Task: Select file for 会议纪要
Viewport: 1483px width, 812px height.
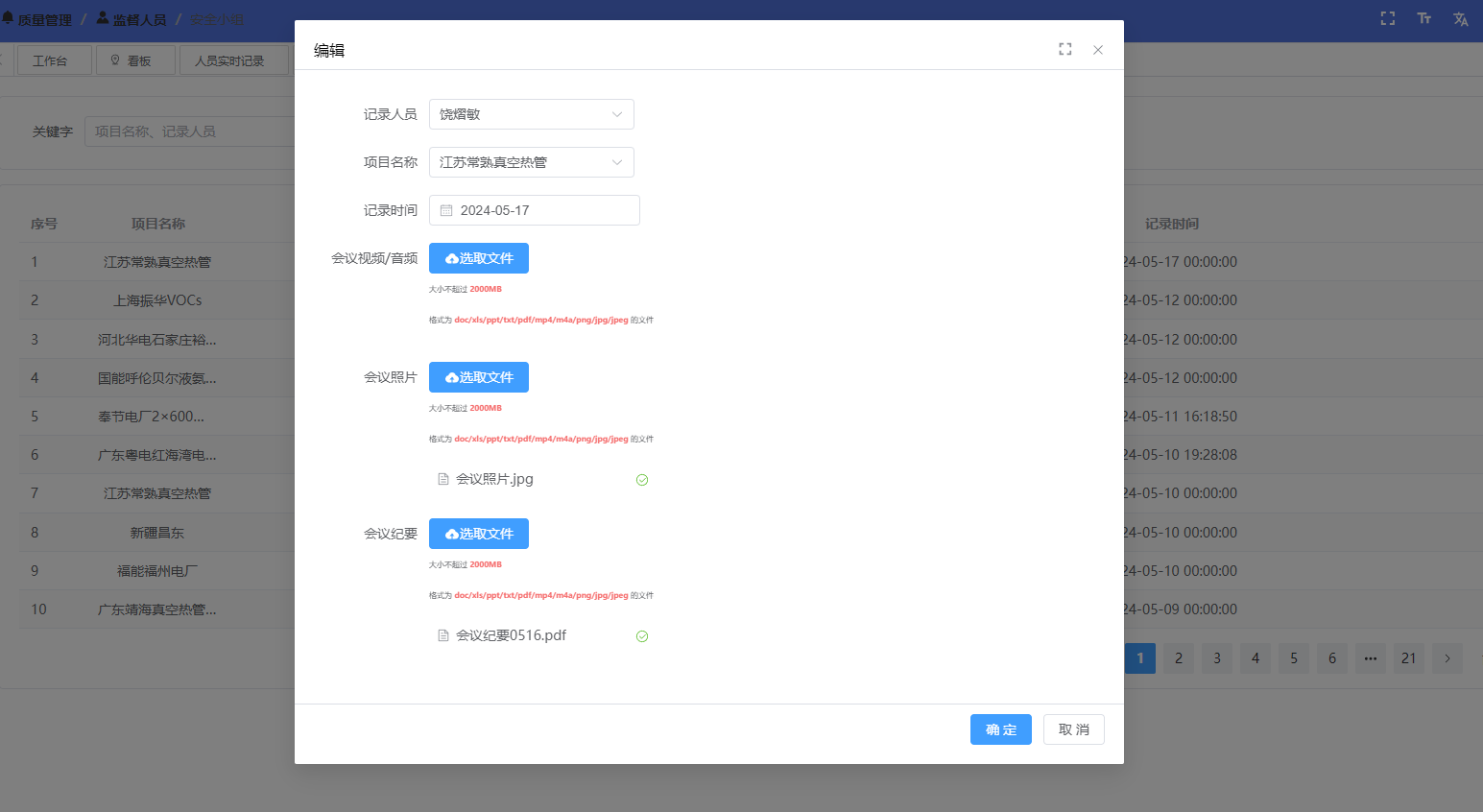Action: tap(479, 534)
